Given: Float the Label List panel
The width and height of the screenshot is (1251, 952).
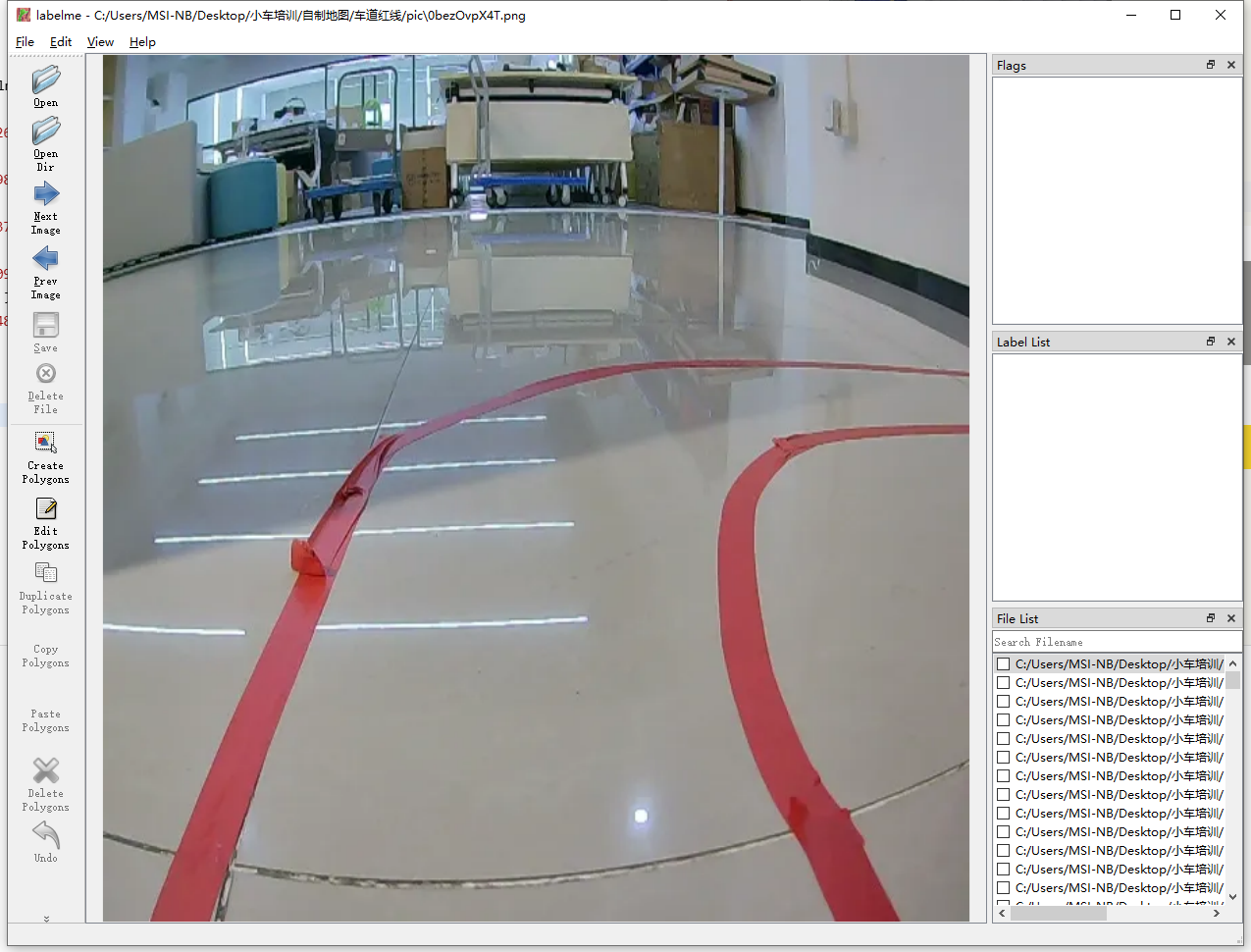Looking at the screenshot, I should (x=1211, y=342).
